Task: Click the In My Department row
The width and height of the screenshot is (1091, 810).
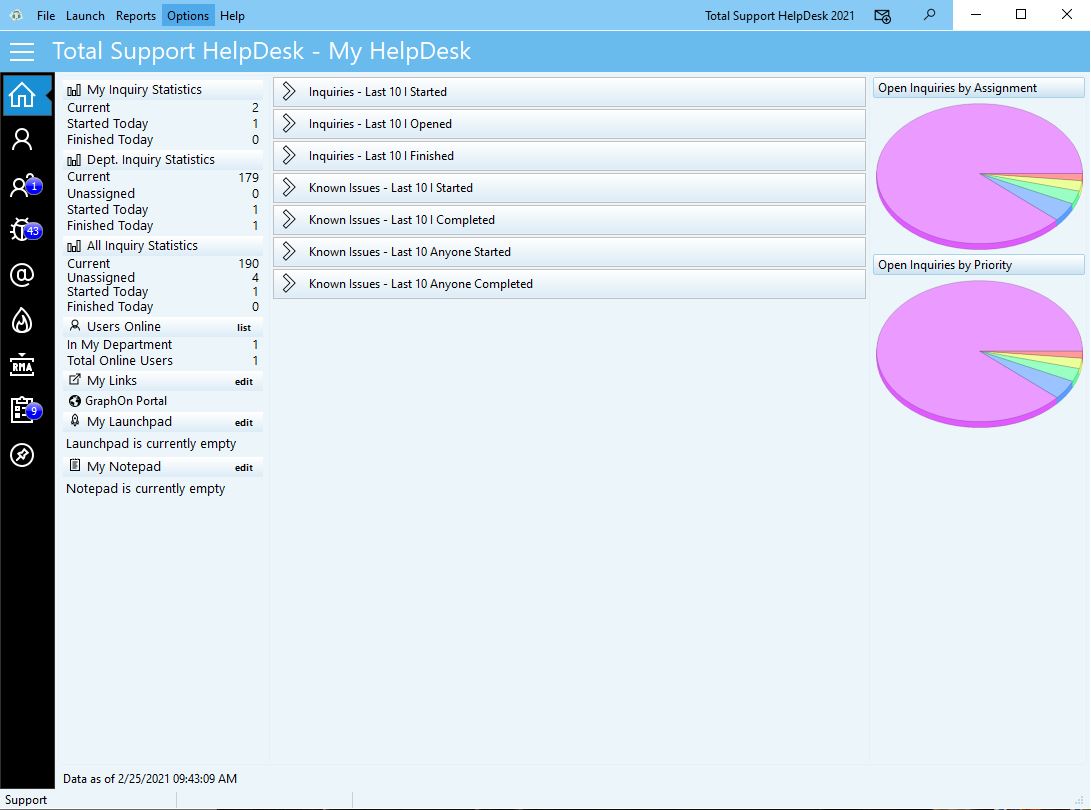Action: (x=163, y=344)
